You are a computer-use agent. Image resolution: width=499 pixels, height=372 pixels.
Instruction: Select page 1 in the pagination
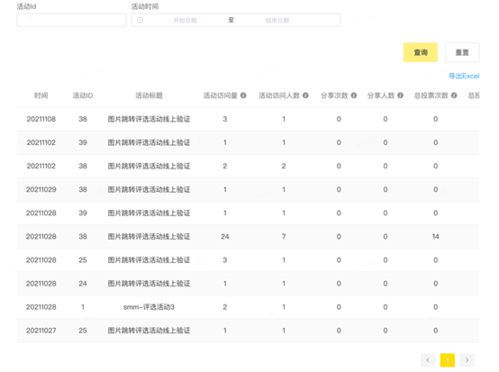tap(447, 360)
